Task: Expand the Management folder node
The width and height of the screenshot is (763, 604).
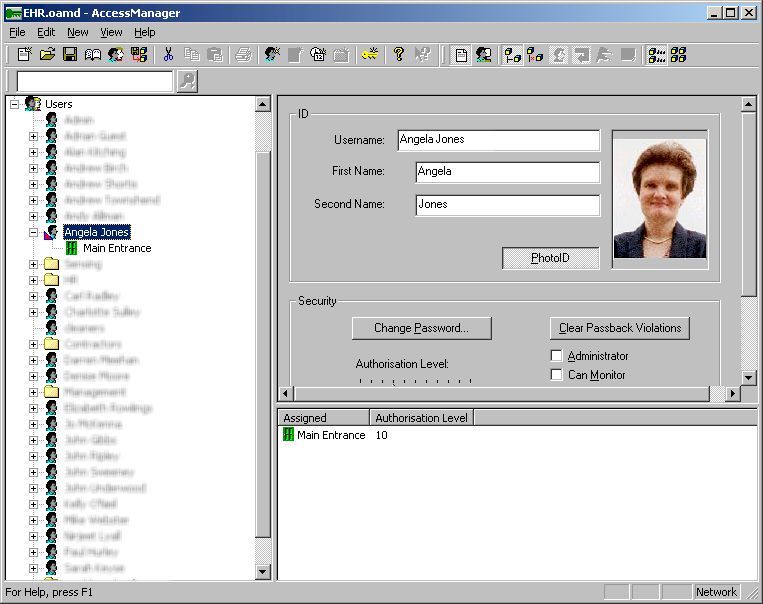Action: [x=33, y=392]
